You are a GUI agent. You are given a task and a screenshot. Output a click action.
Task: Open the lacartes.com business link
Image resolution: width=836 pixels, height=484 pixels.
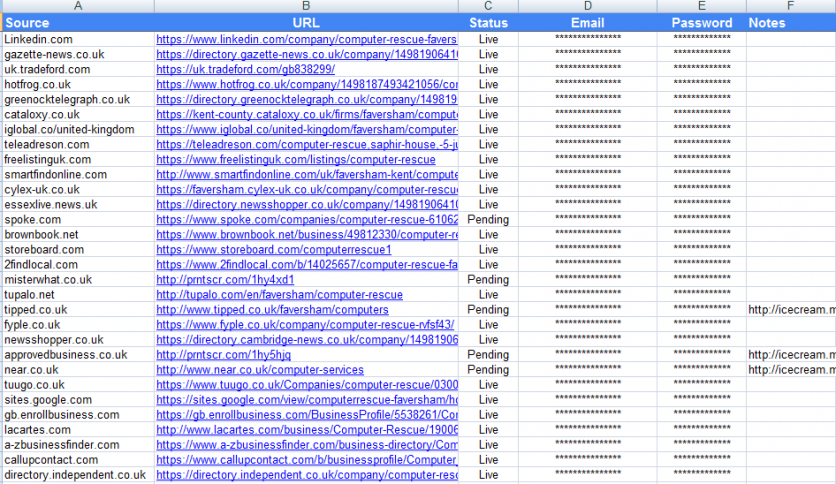(307, 430)
